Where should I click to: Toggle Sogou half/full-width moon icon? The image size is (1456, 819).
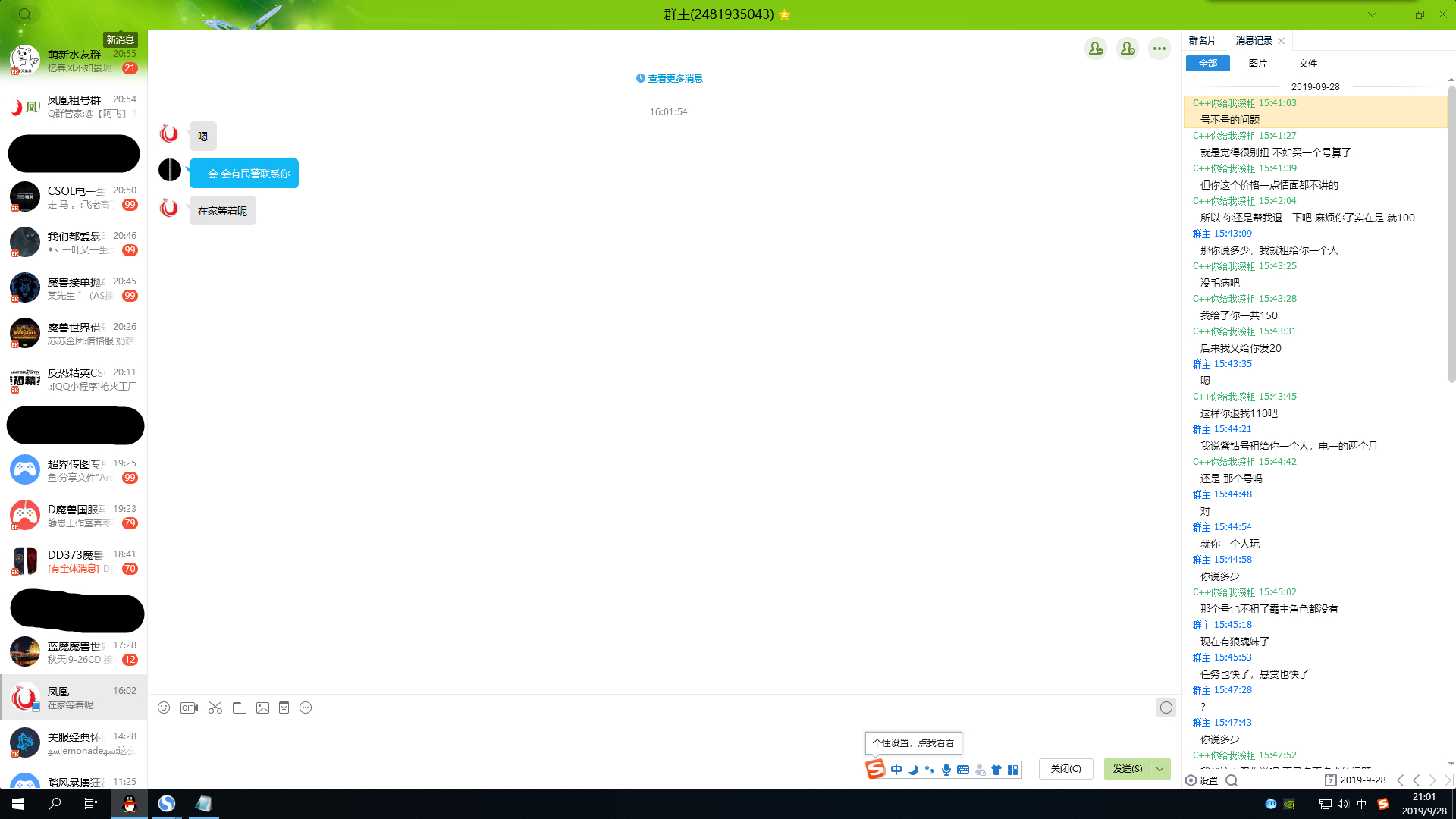point(913,770)
